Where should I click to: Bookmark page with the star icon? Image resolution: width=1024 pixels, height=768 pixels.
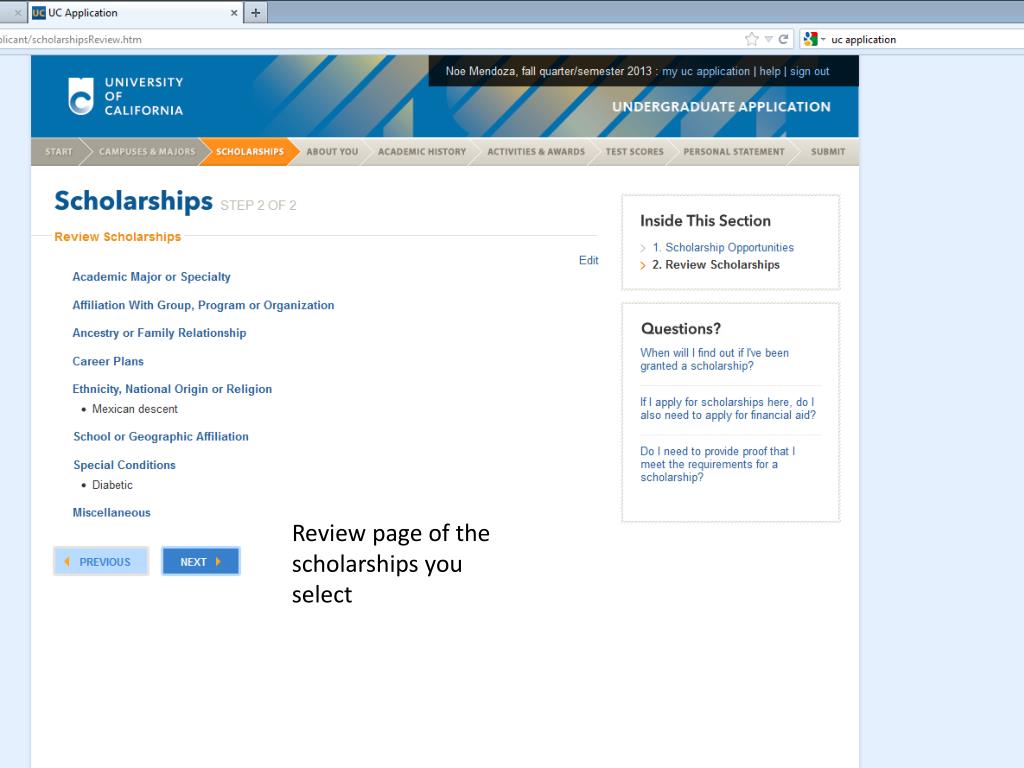[752, 39]
